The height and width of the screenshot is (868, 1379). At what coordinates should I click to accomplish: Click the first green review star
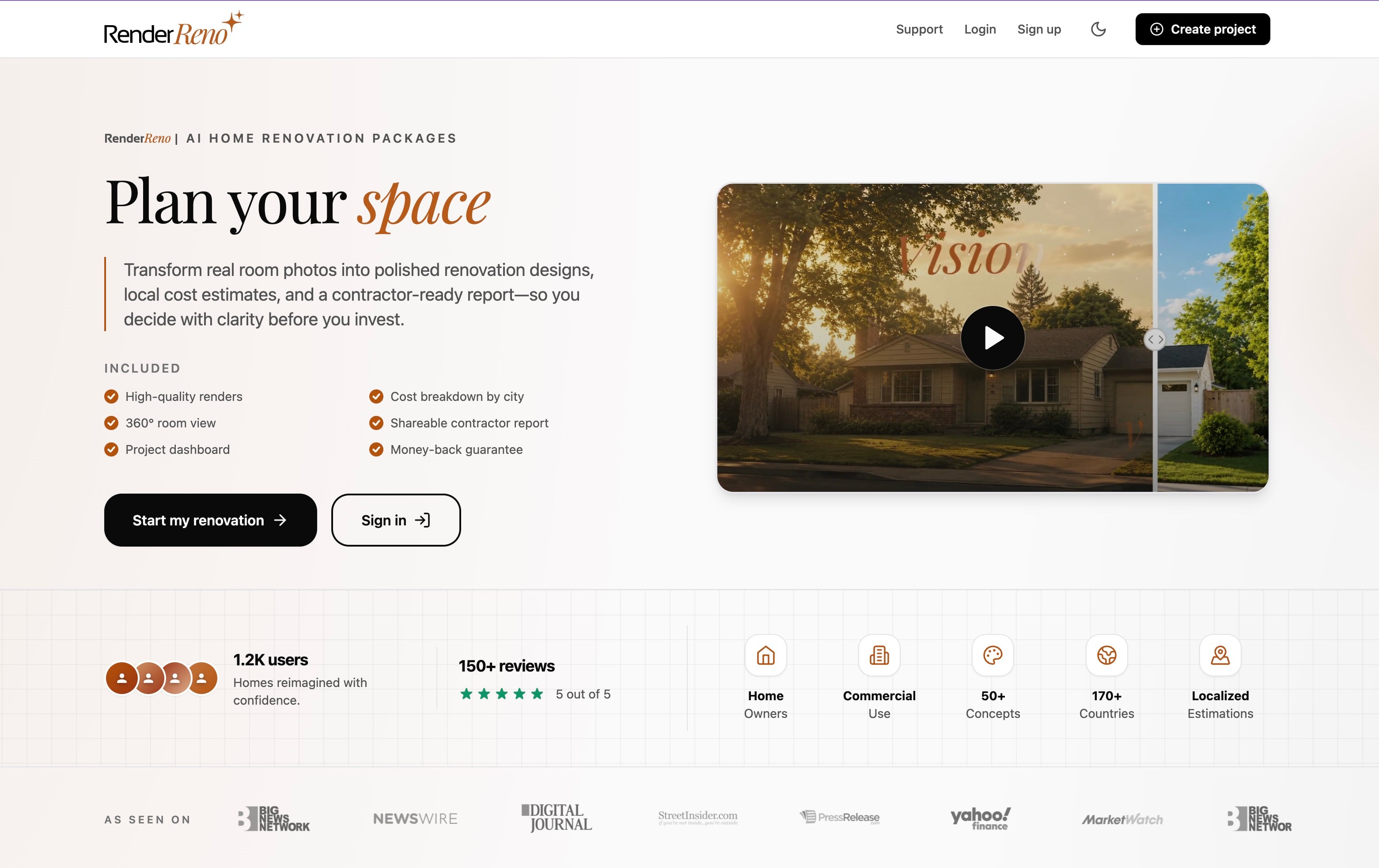pyautogui.click(x=466, y=693)
